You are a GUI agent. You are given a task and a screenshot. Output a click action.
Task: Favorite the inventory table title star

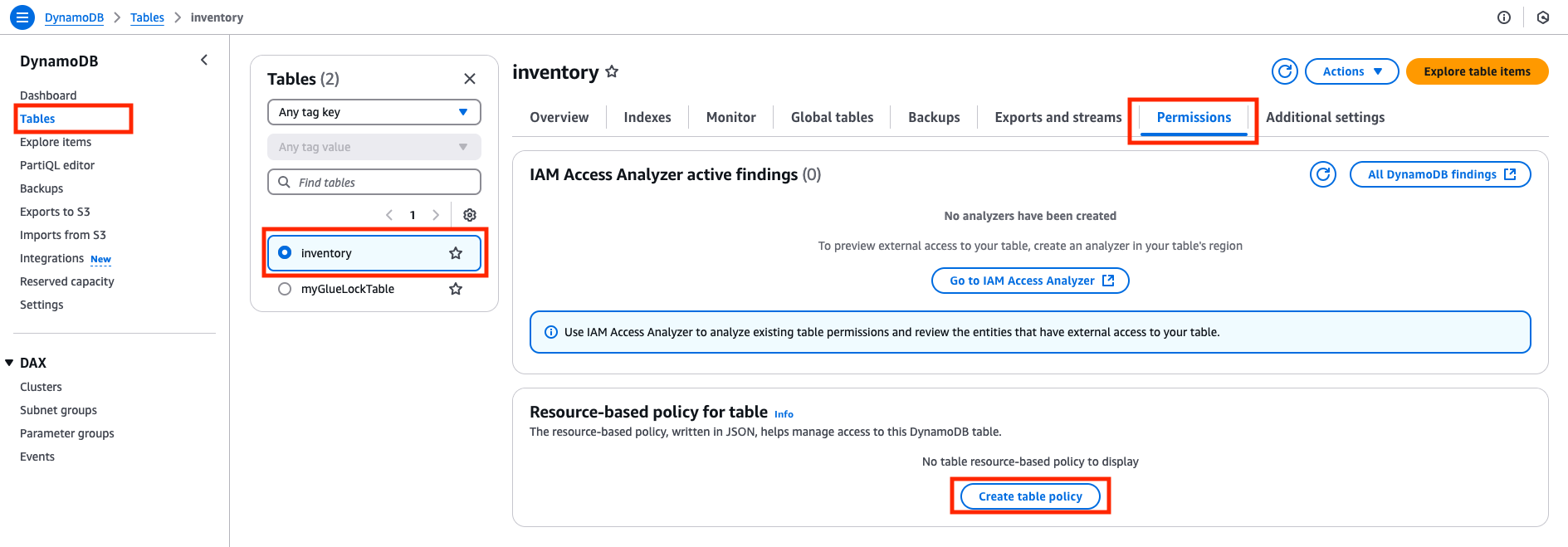pos(612,72)
